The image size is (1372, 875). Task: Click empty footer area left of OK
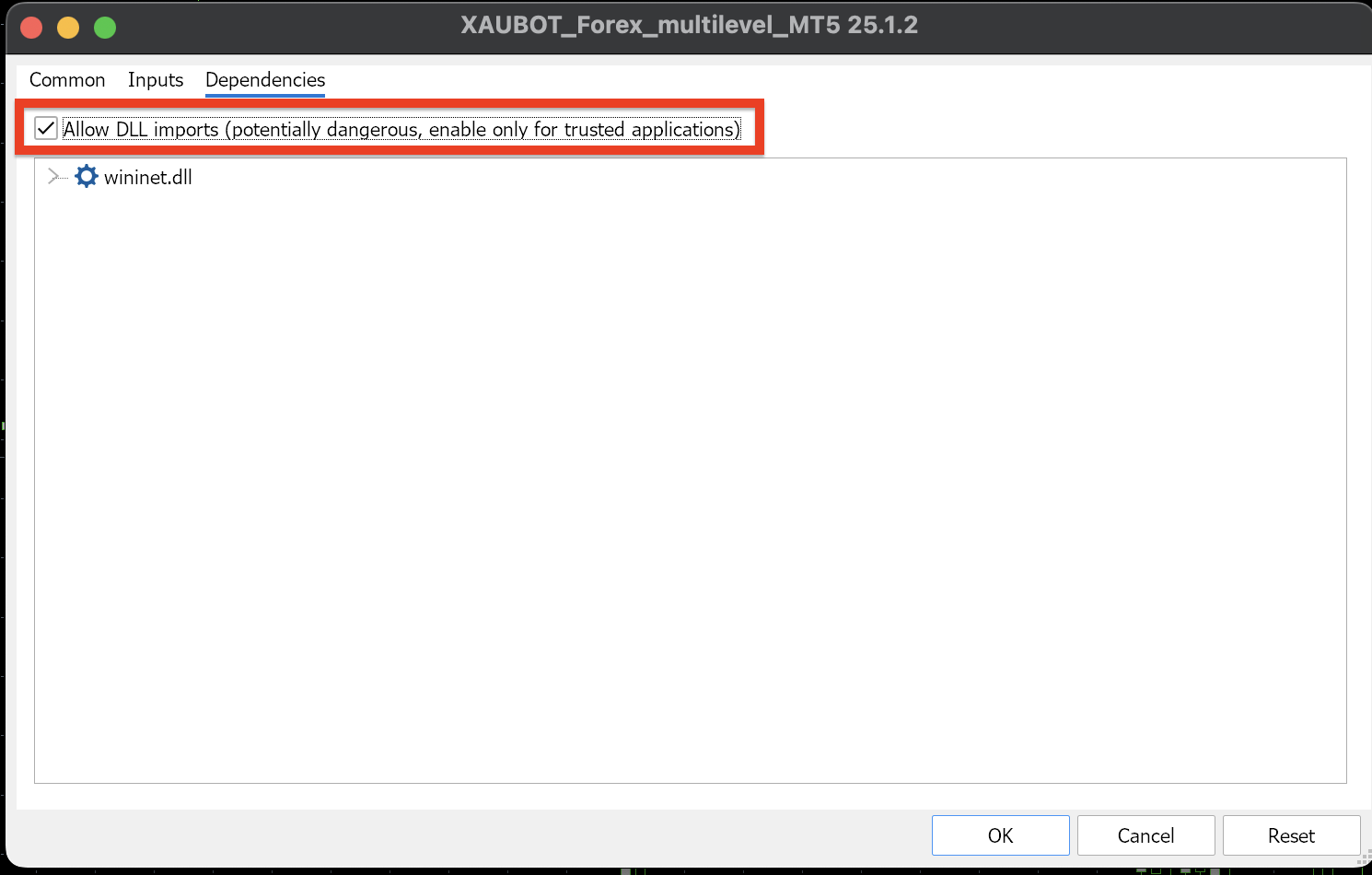pyautogui.click(x=460, y=835)
